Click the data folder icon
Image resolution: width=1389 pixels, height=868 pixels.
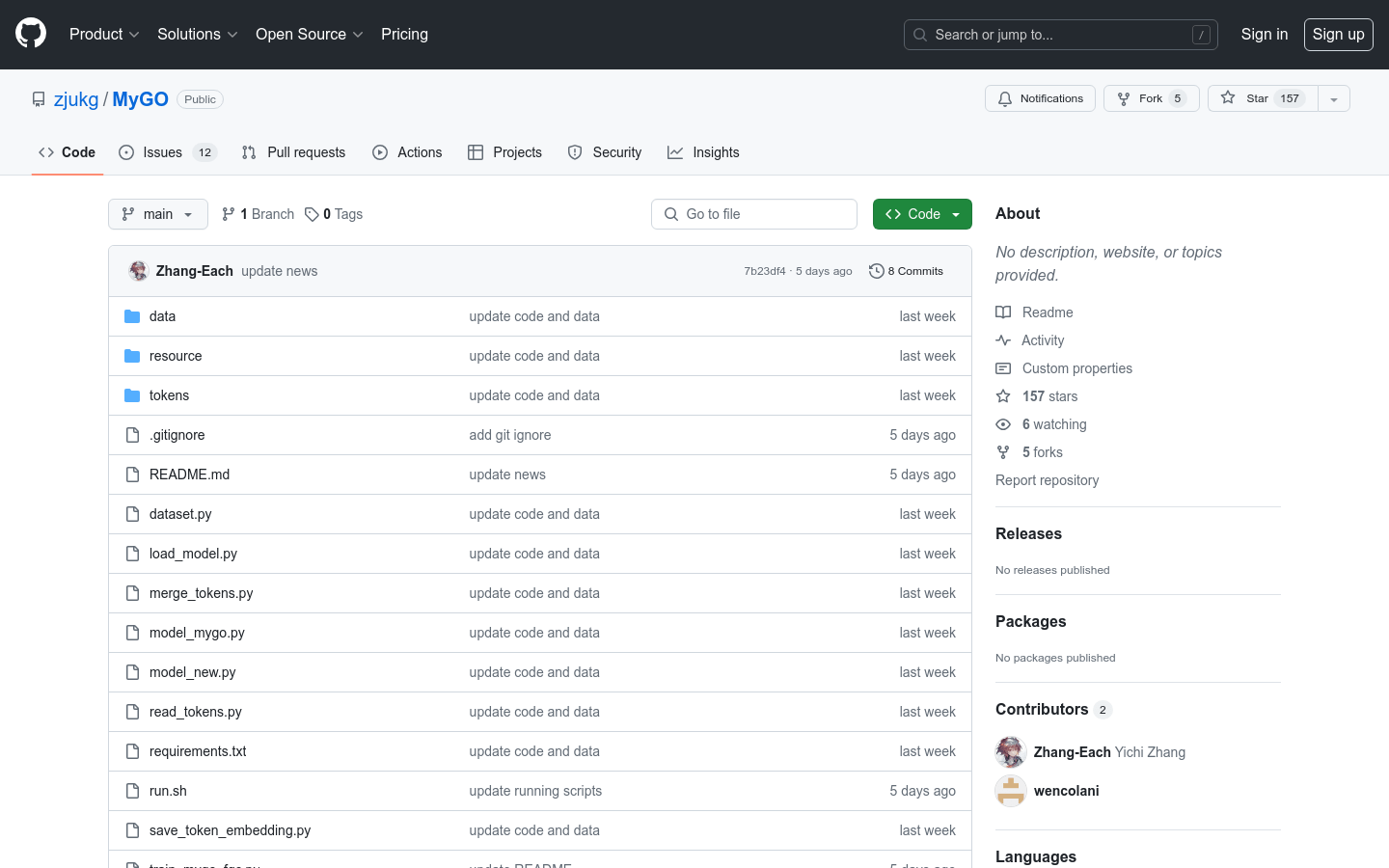[x=132, y=316]
